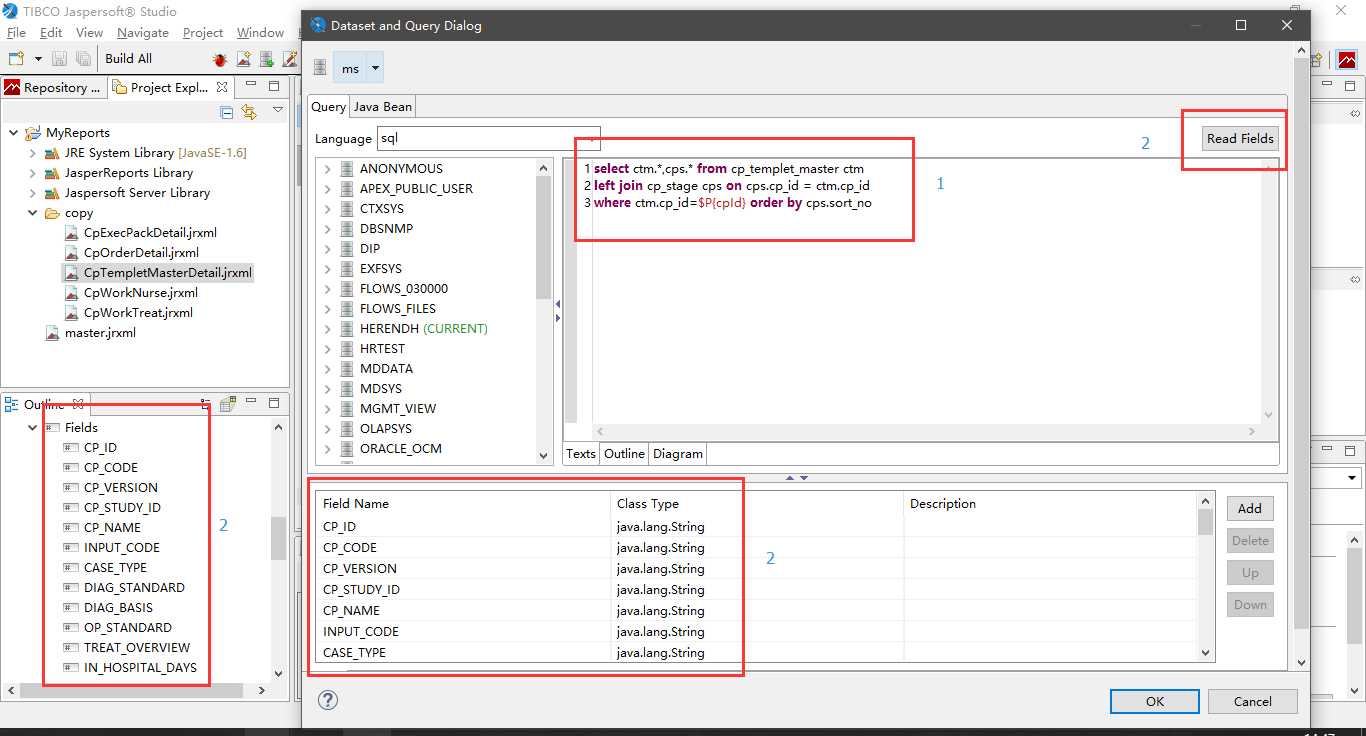Screen dimensions: 1366x736
Task: Select the Project Explorer tab
Action: coord(170,88)
